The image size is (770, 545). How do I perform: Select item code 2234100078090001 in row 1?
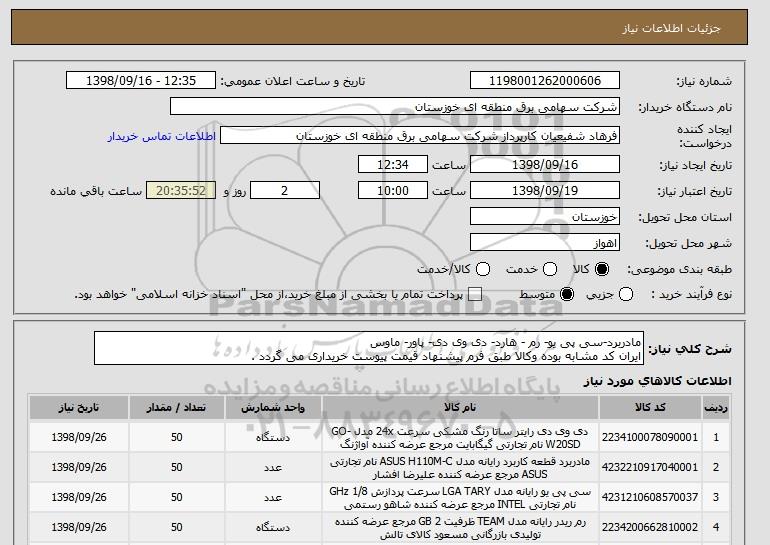pyautogui.click(x=650, y=437)
